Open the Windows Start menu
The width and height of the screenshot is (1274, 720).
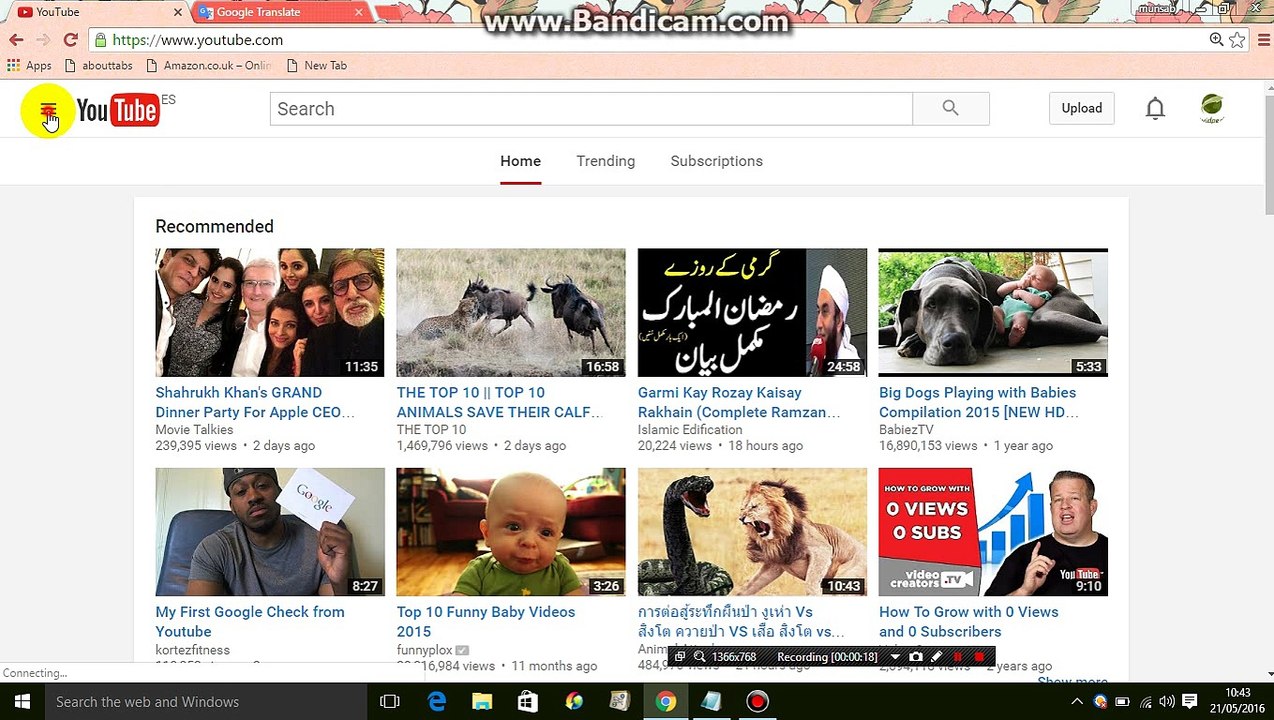click(22, 702)
